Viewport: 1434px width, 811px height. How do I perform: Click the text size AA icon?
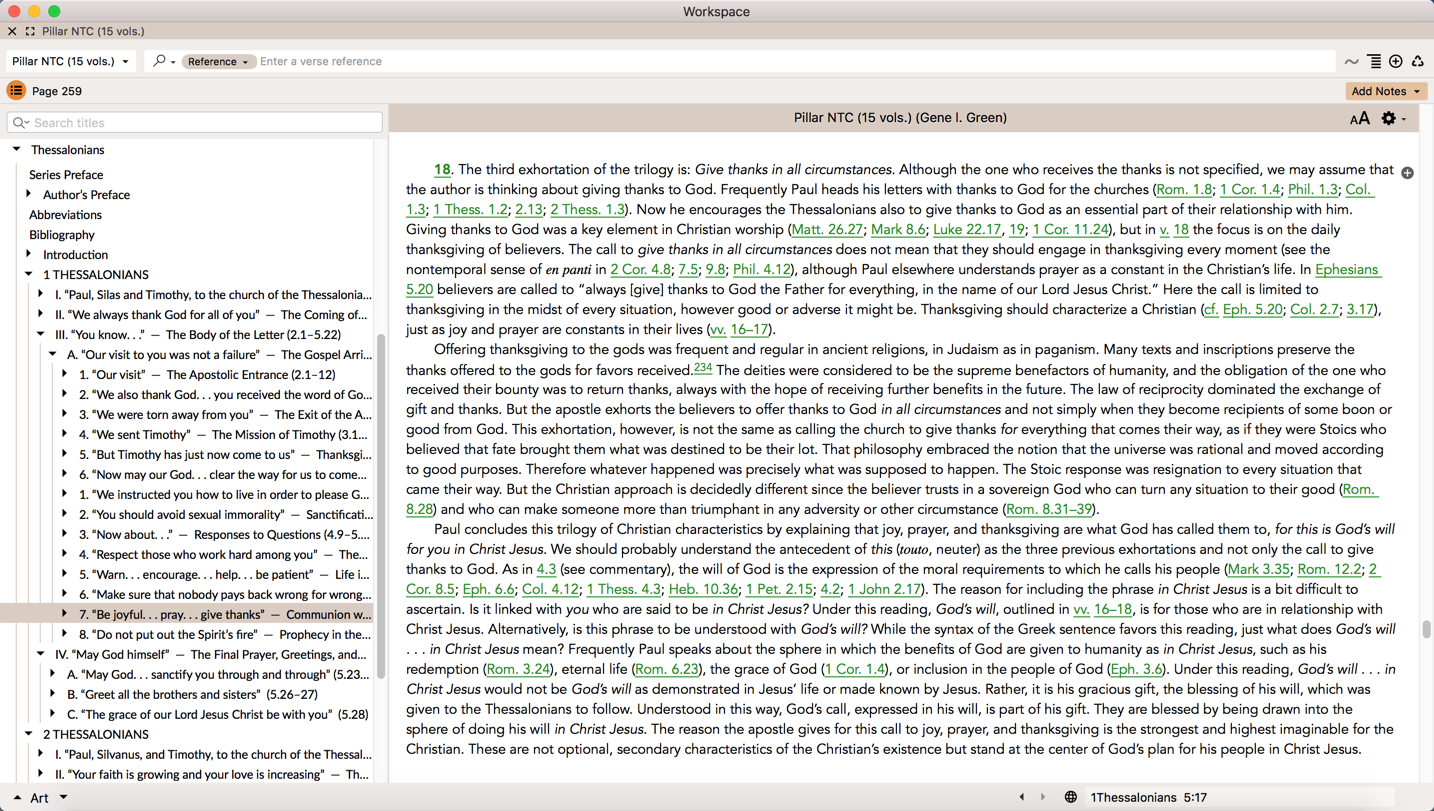coord(1359,119)
